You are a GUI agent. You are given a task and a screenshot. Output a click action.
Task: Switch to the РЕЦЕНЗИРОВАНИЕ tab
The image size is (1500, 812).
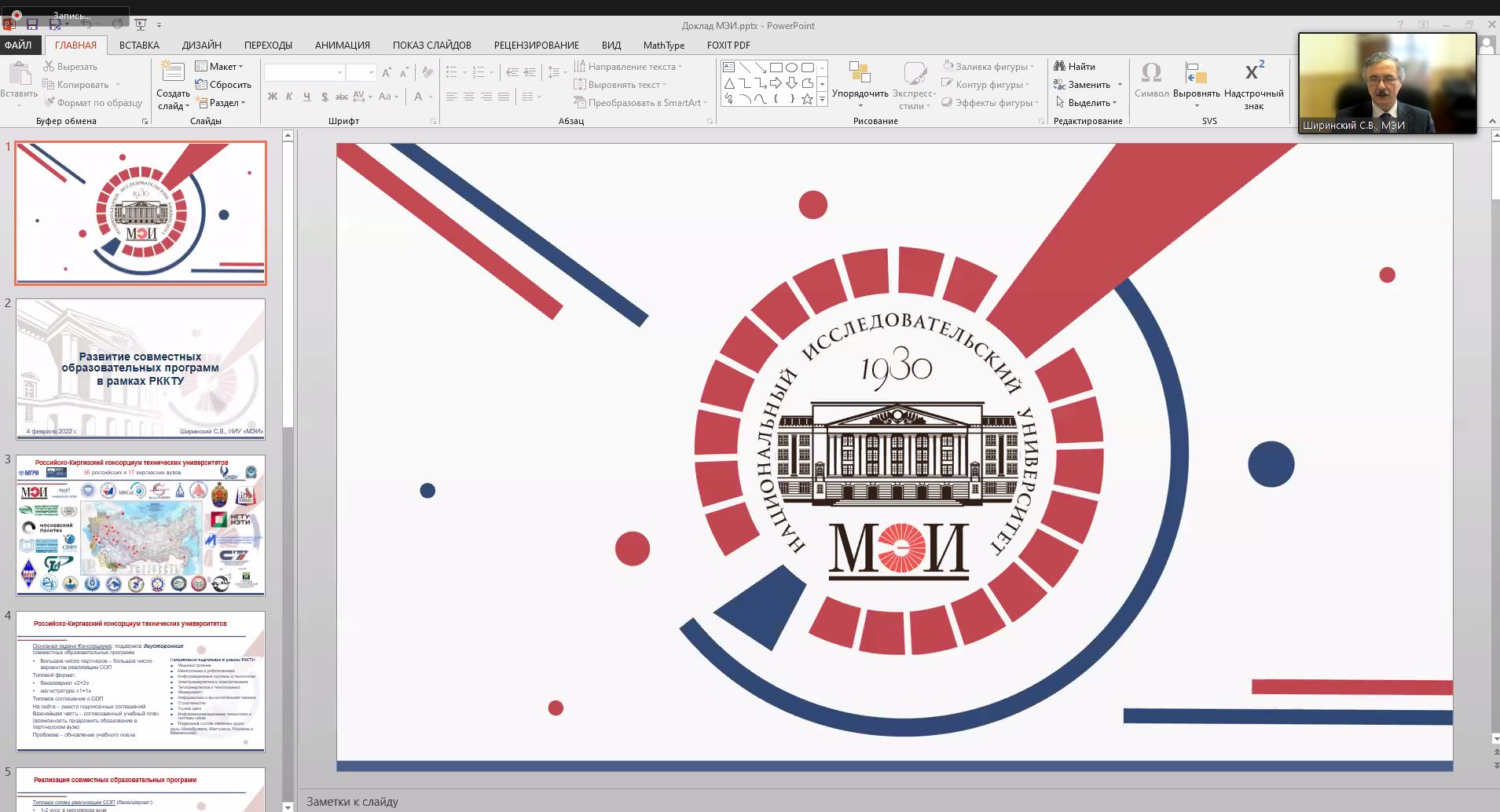pos(537,45)
